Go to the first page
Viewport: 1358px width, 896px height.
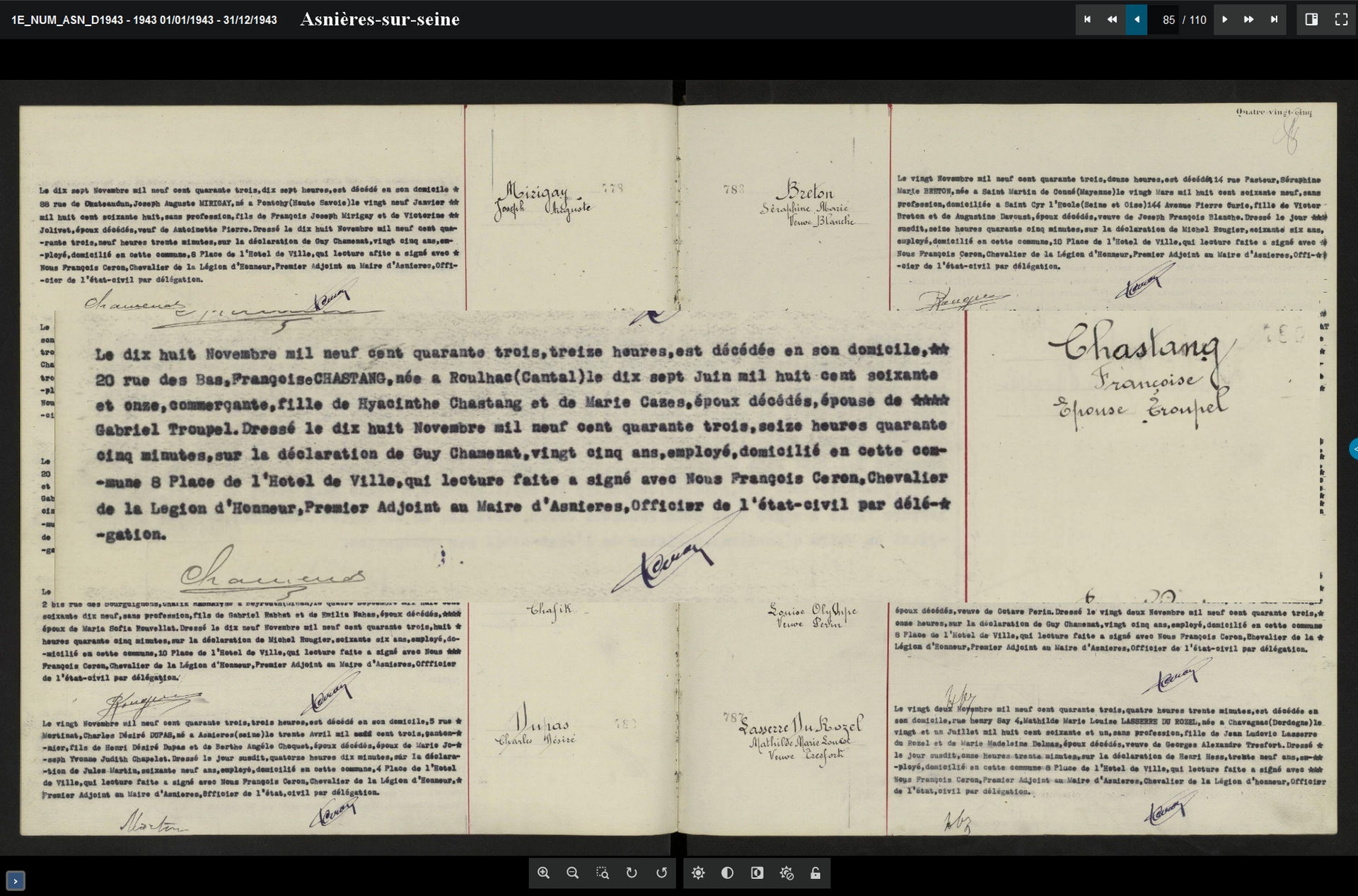[x=1088, y=20]
